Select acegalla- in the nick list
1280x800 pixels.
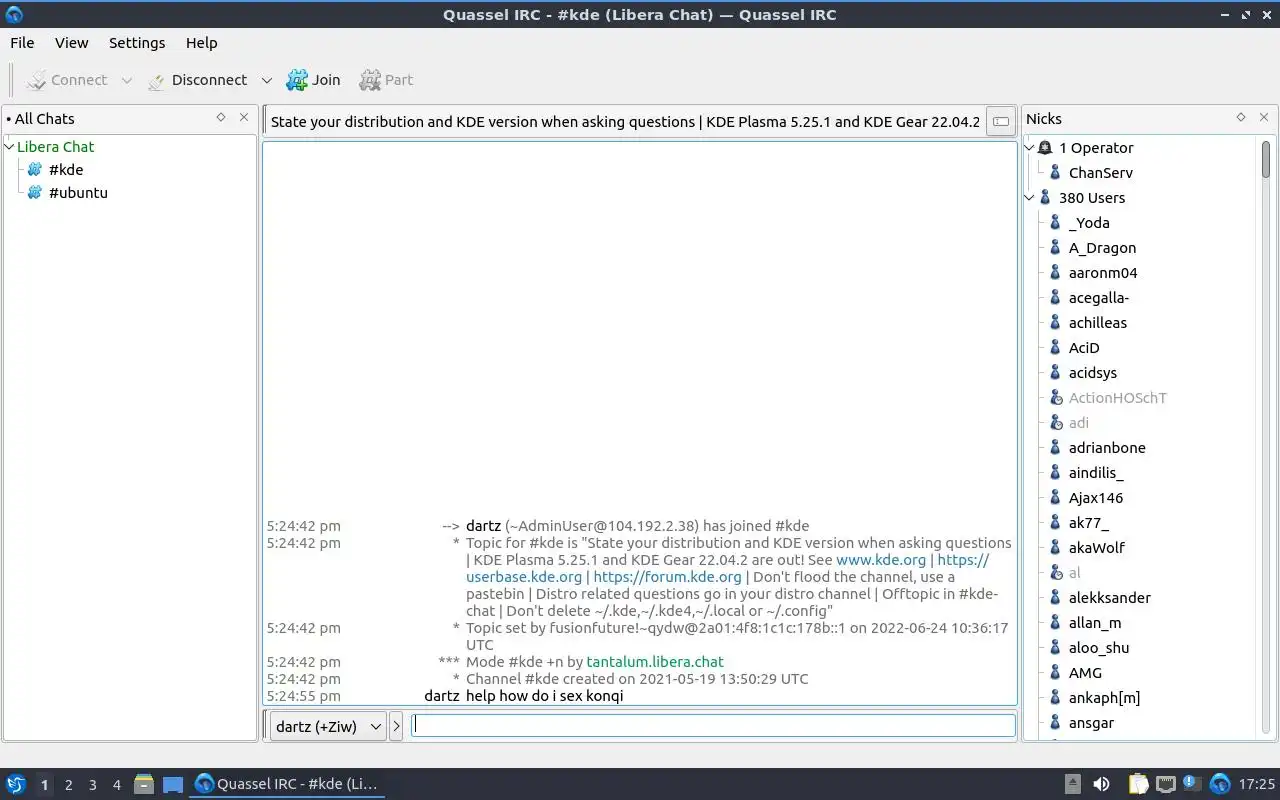[1099, 298]
